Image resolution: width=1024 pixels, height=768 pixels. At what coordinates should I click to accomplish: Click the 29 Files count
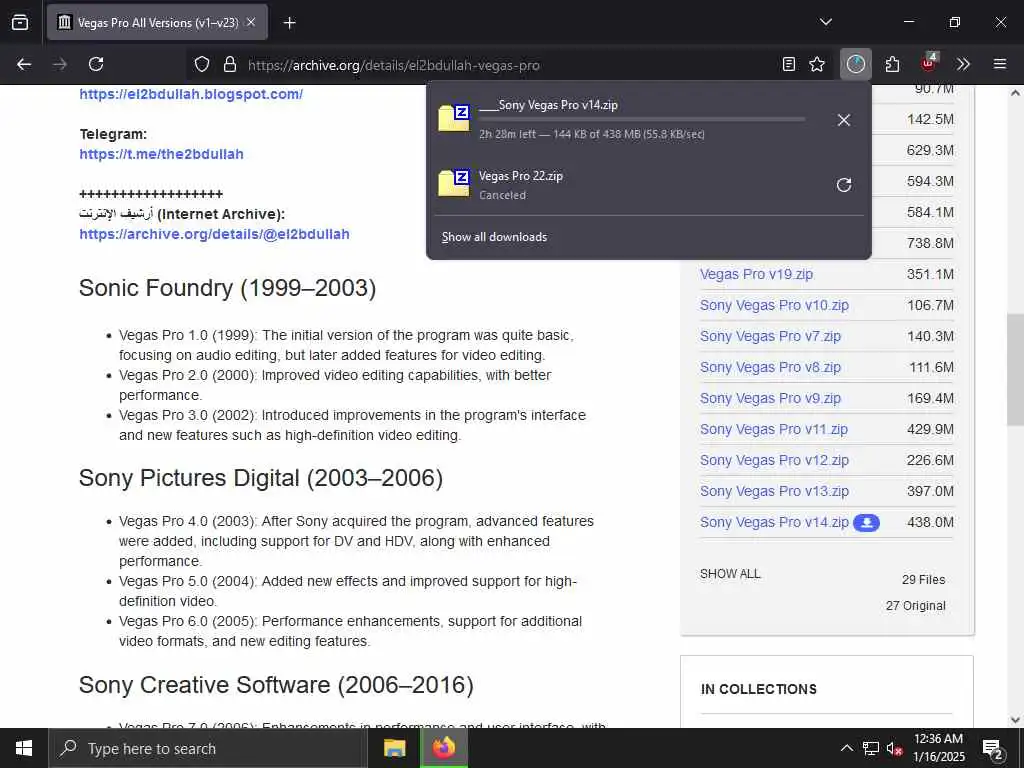pos(923,580)
